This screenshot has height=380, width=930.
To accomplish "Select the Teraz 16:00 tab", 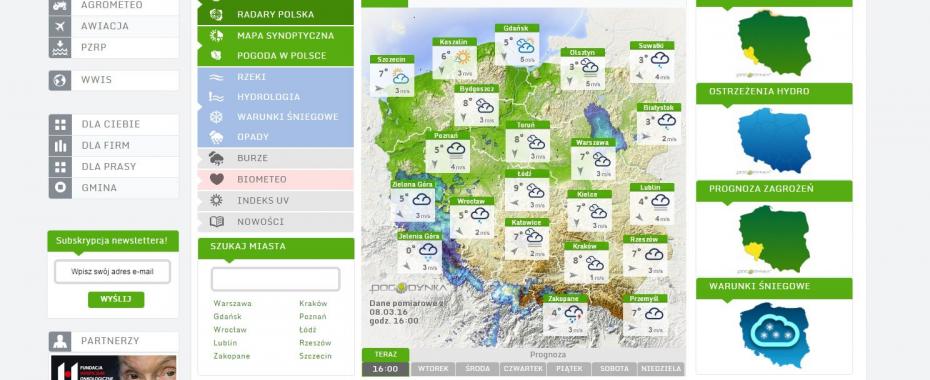I will pos(386,362).
